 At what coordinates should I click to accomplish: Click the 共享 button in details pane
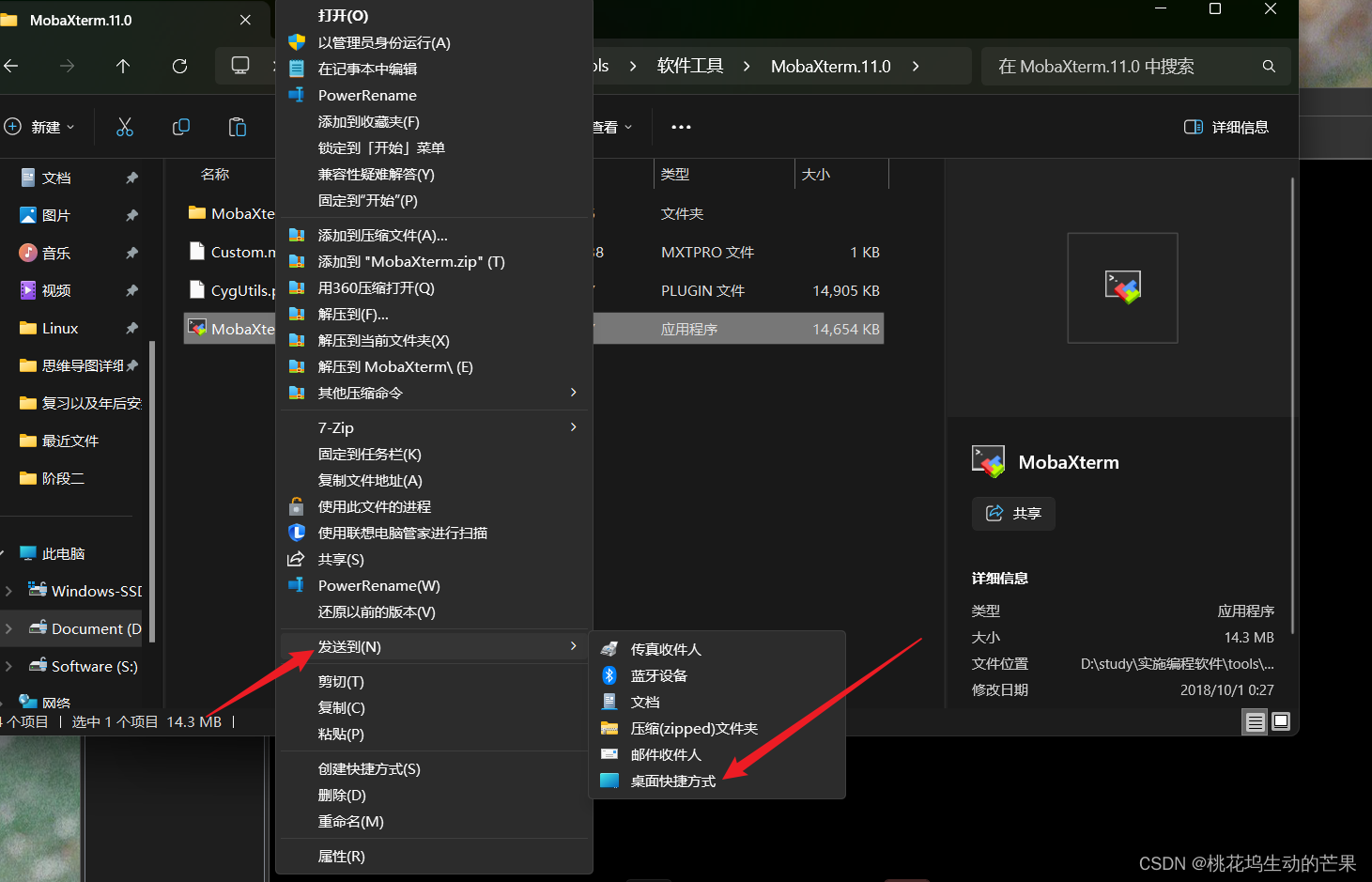(x=1013, y=514)
